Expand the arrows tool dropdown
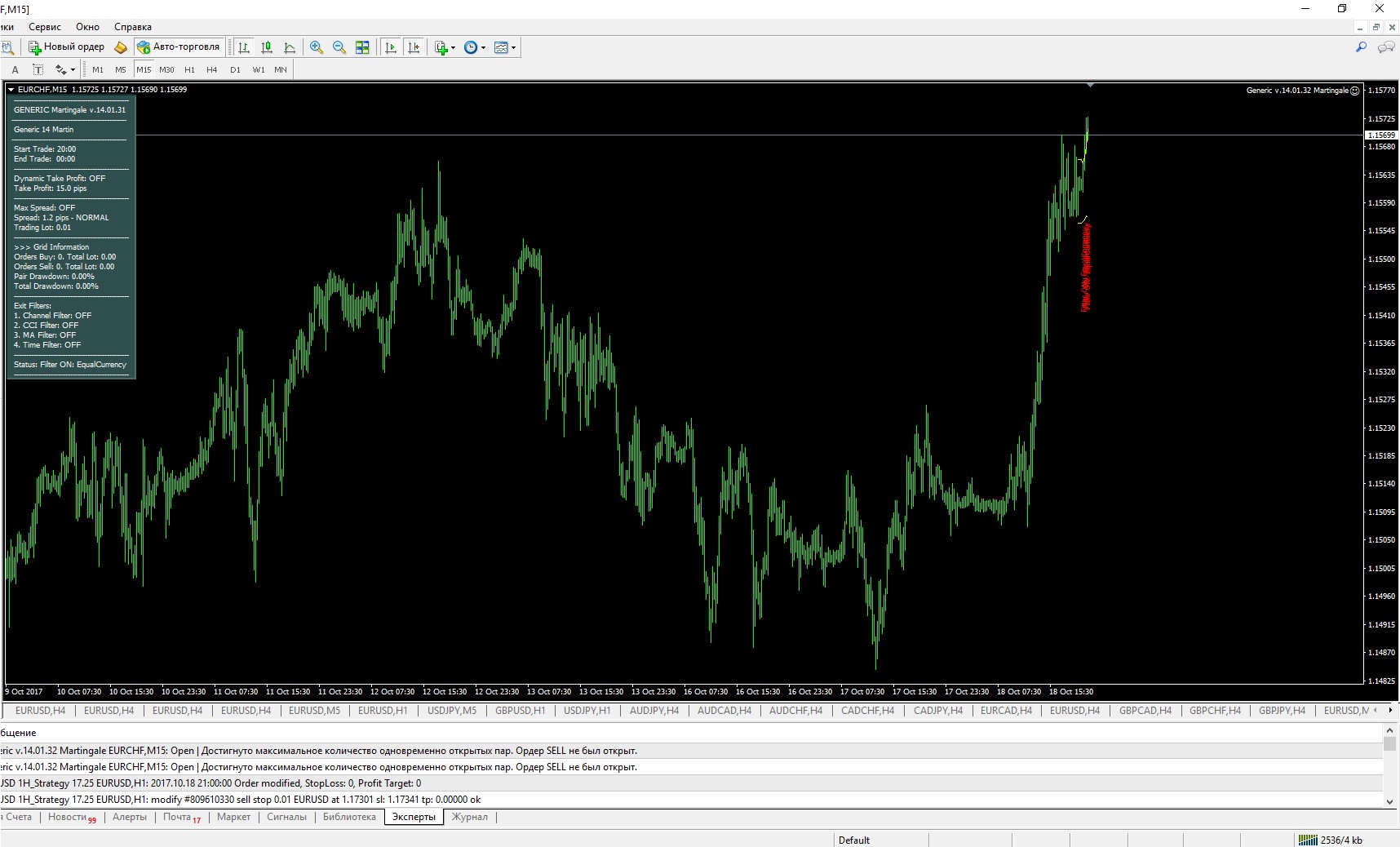This screenshot has height=847, width=1400. (x=73, y=69)
